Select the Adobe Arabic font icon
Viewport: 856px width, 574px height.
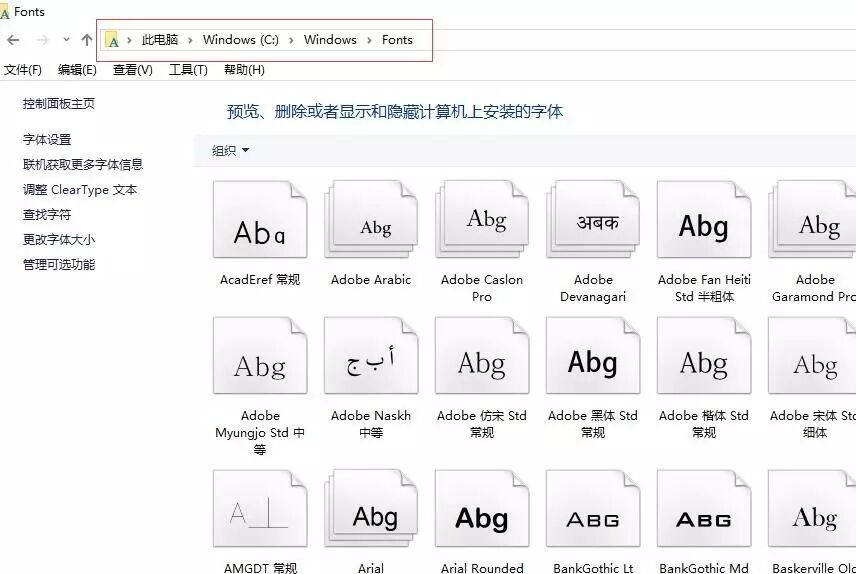371,220
